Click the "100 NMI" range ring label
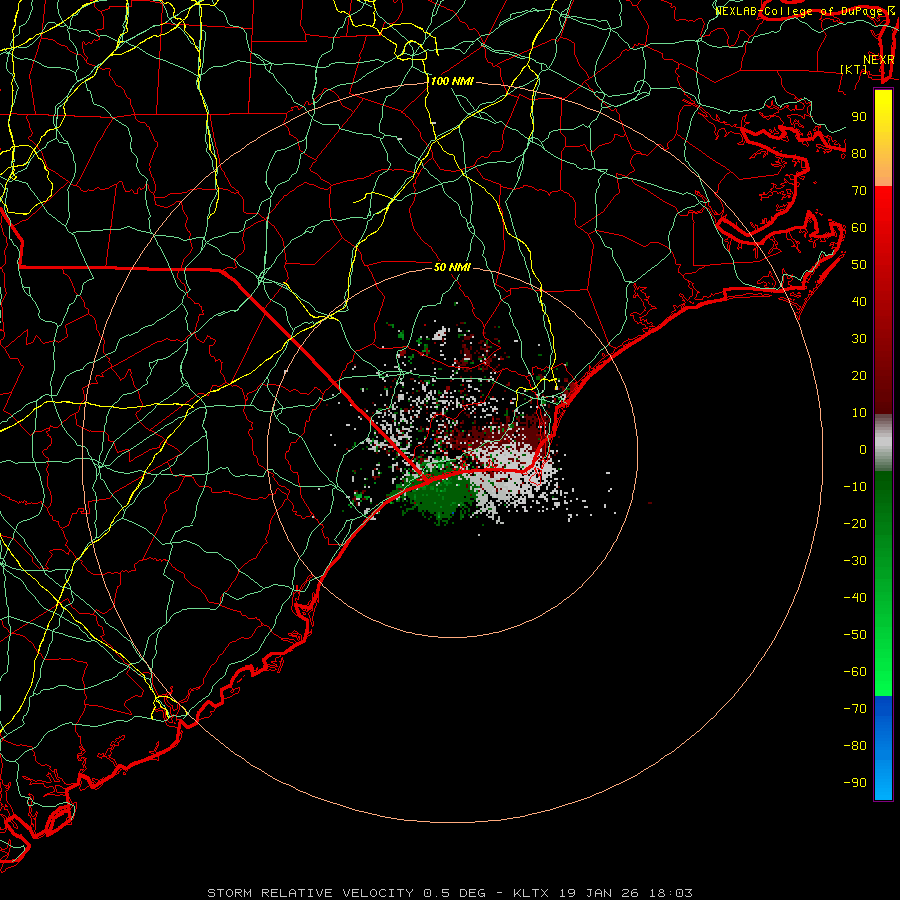This screenshot has height=900, width=900. pyautogui.click(x=452, y=82)
